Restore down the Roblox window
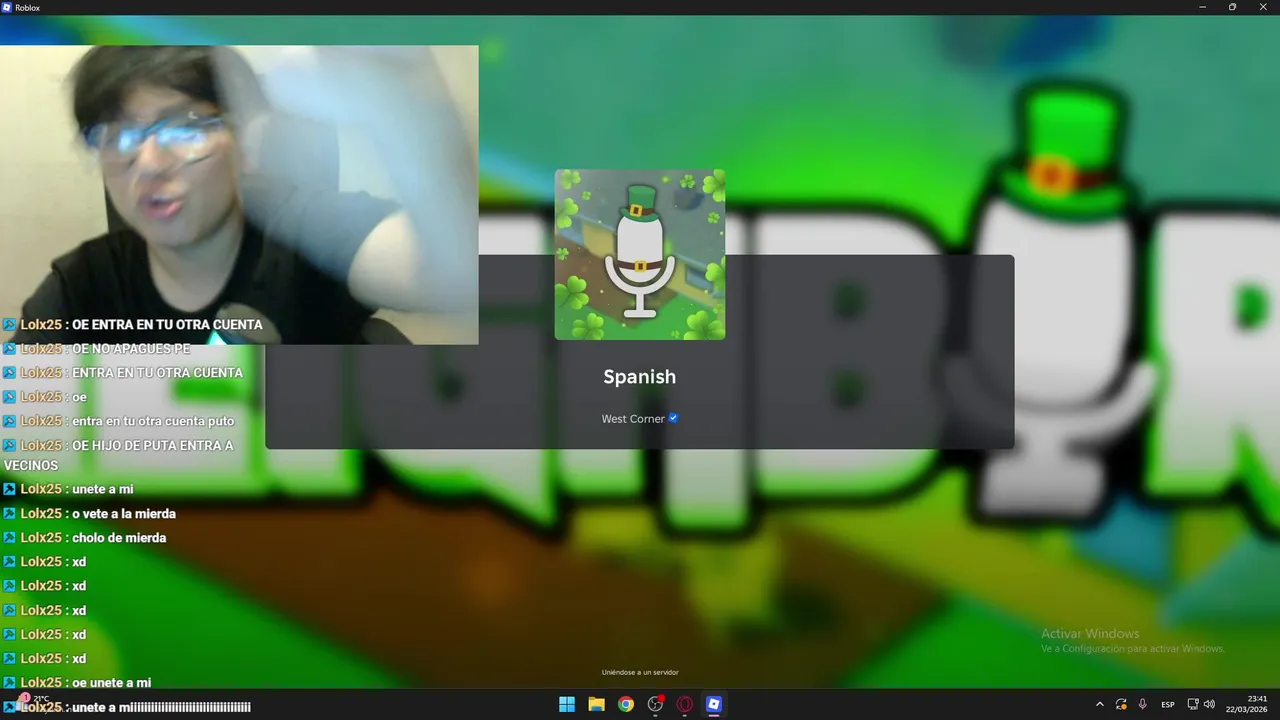Image resolution: width=1280 pixels, height=720 pixels. (x=1232, y=7)
